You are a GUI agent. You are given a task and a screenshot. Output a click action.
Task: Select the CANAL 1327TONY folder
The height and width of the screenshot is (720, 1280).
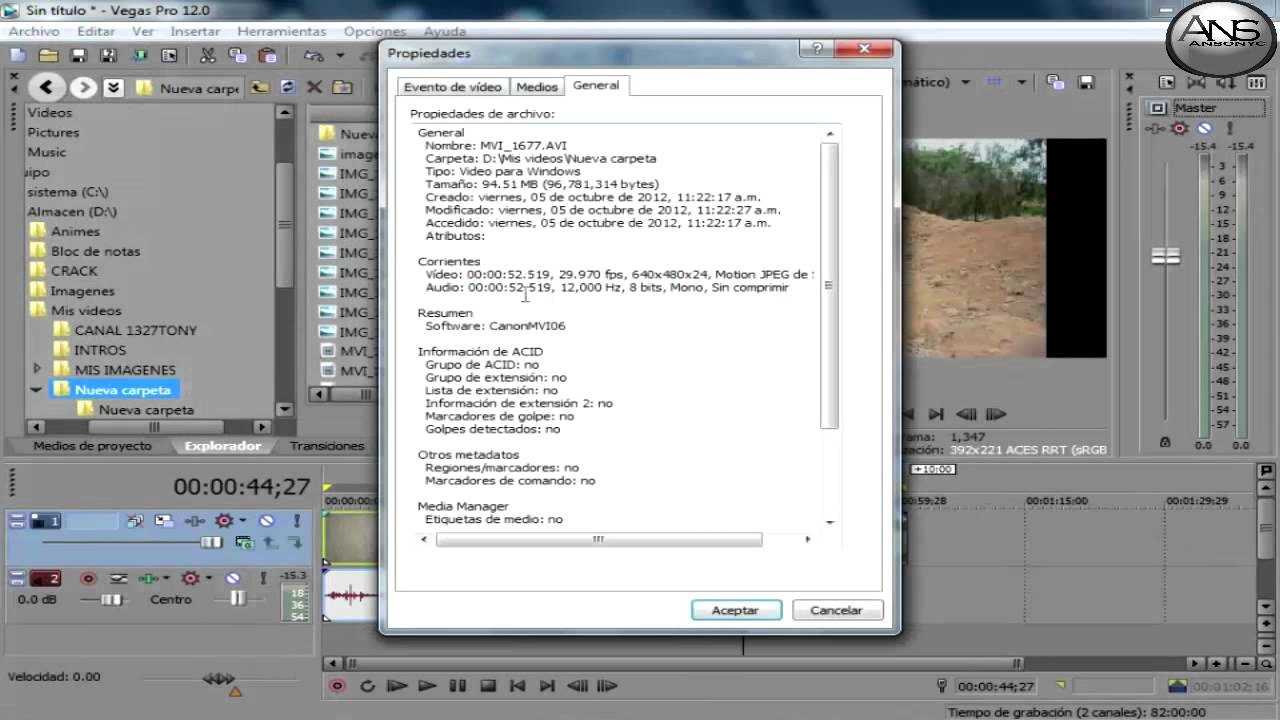136,330
